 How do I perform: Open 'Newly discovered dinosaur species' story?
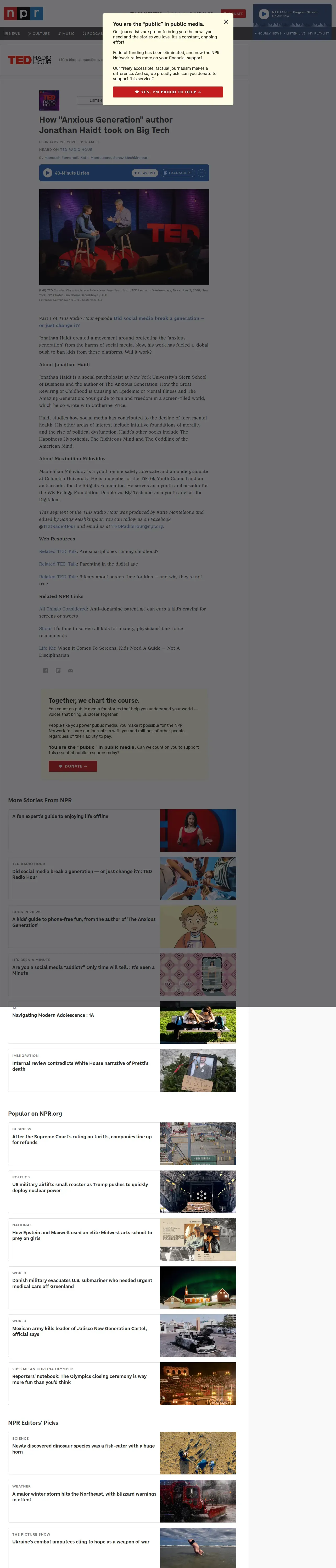point(83,1449)
